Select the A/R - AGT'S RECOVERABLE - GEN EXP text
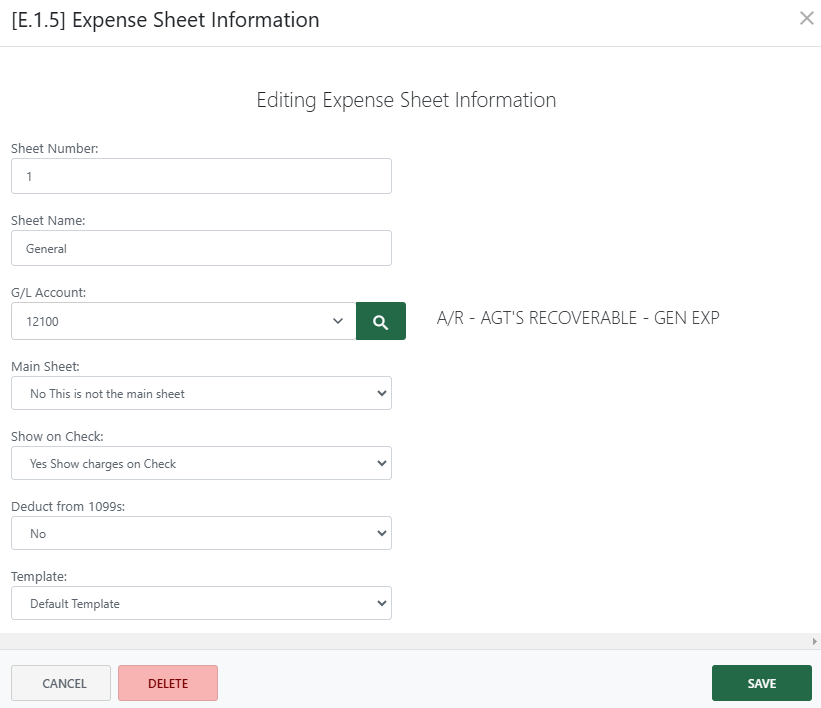 [x=578, y=318]
